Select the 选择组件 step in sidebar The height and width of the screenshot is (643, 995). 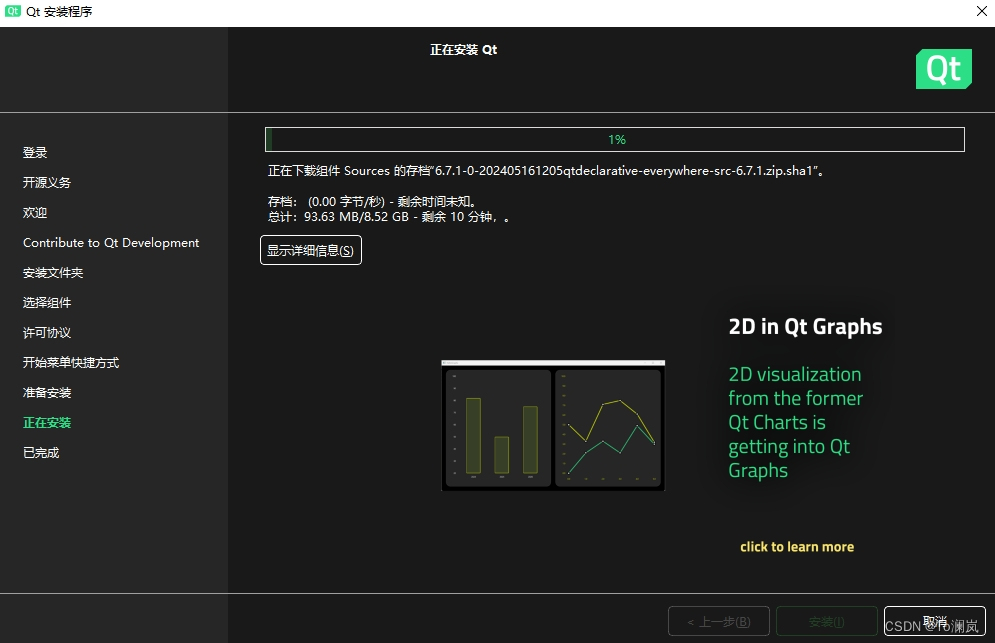(x=47, y=303)
